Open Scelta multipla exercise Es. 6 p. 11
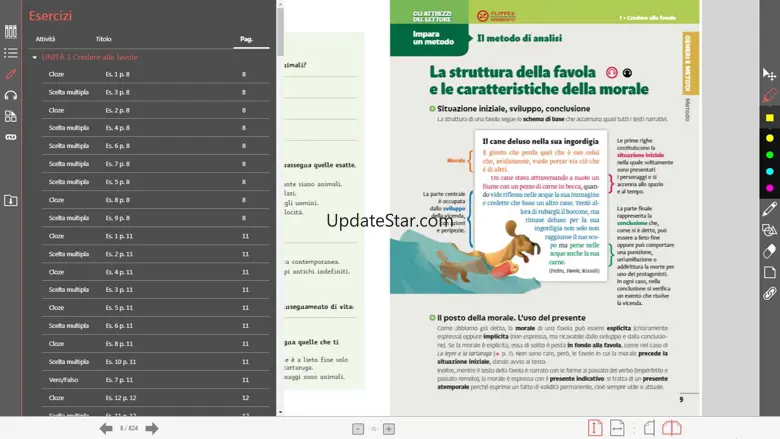The image size is (780, 439). pyautogui.click(x=156, y=326)
